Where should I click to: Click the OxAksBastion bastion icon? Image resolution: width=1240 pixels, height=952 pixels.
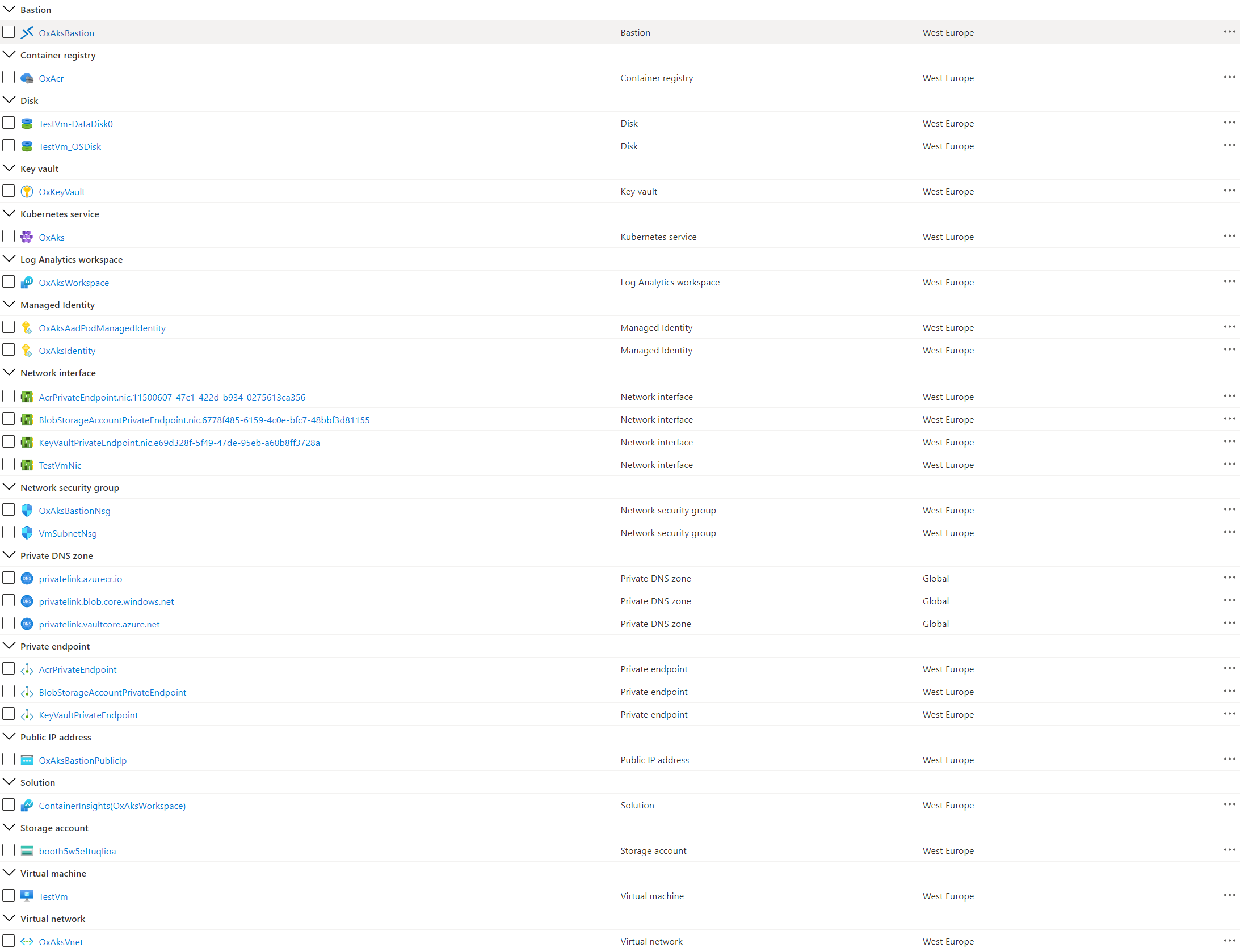[27, 33]
